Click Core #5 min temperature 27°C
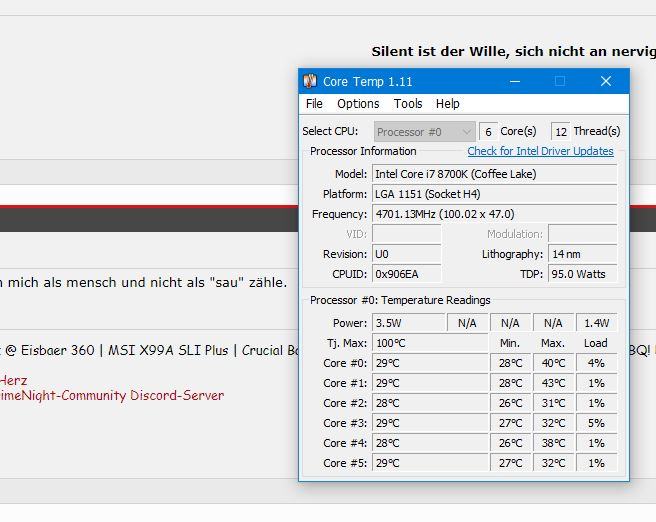The width and height of the screenshot is (656, 522). [x=510, y=463]
